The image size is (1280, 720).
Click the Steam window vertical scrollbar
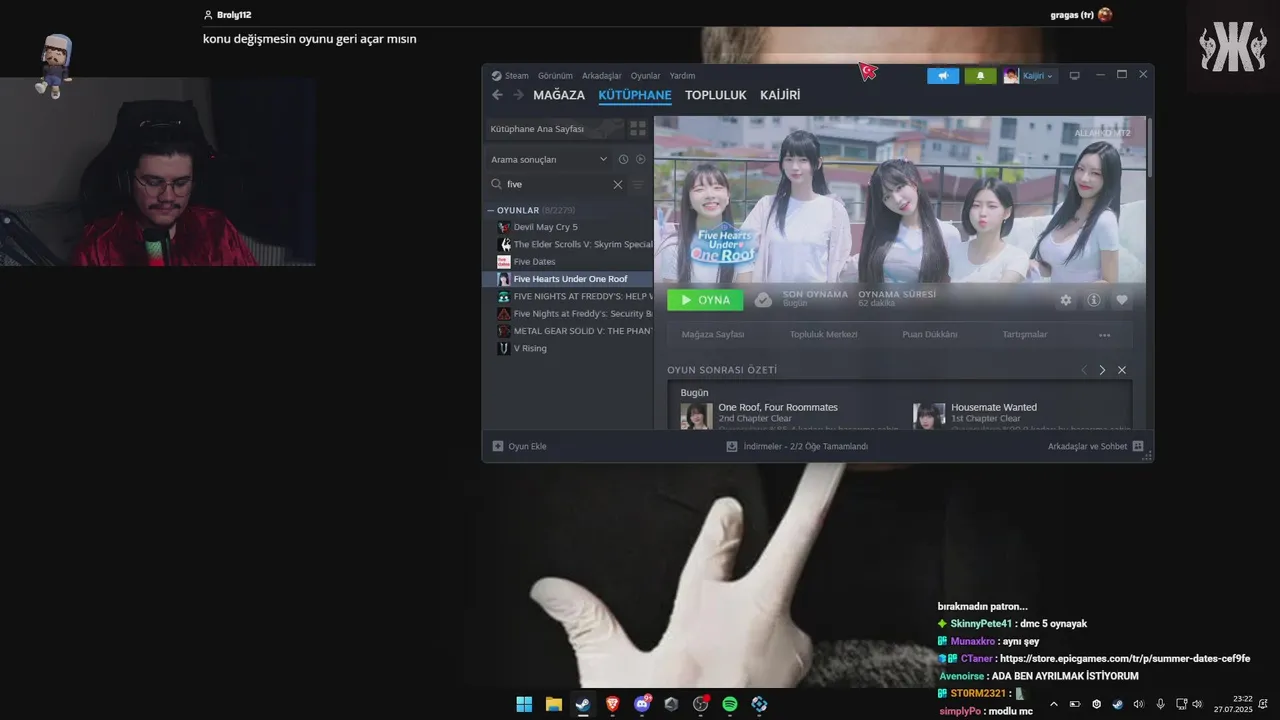(x=1150, y=148)
